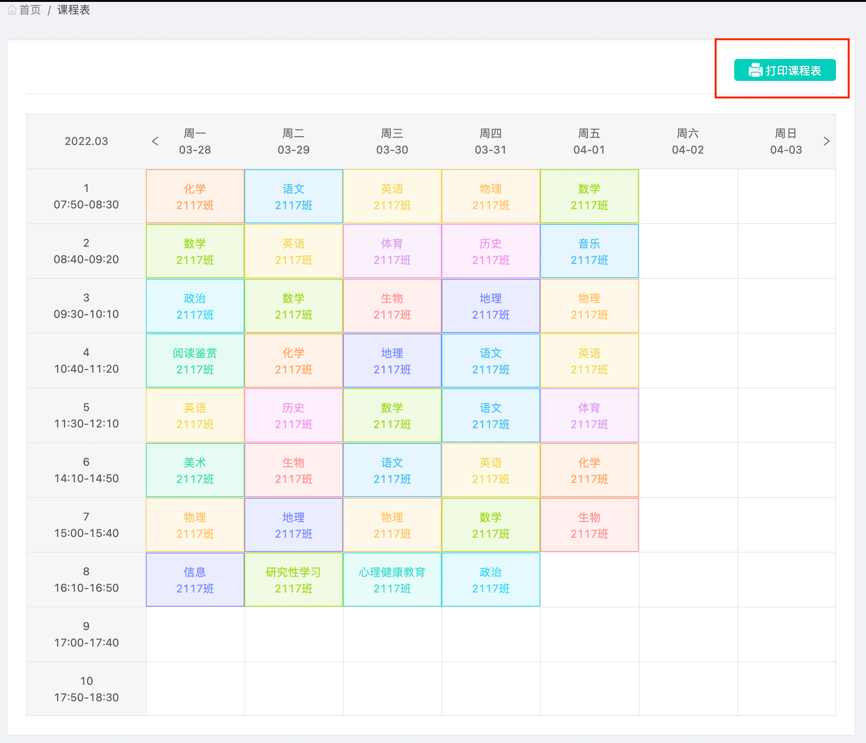The height and width of the screenshot is (743, 866).
Task: Click the period 10 17:50-18:30 row header
Action: point(86,689)
